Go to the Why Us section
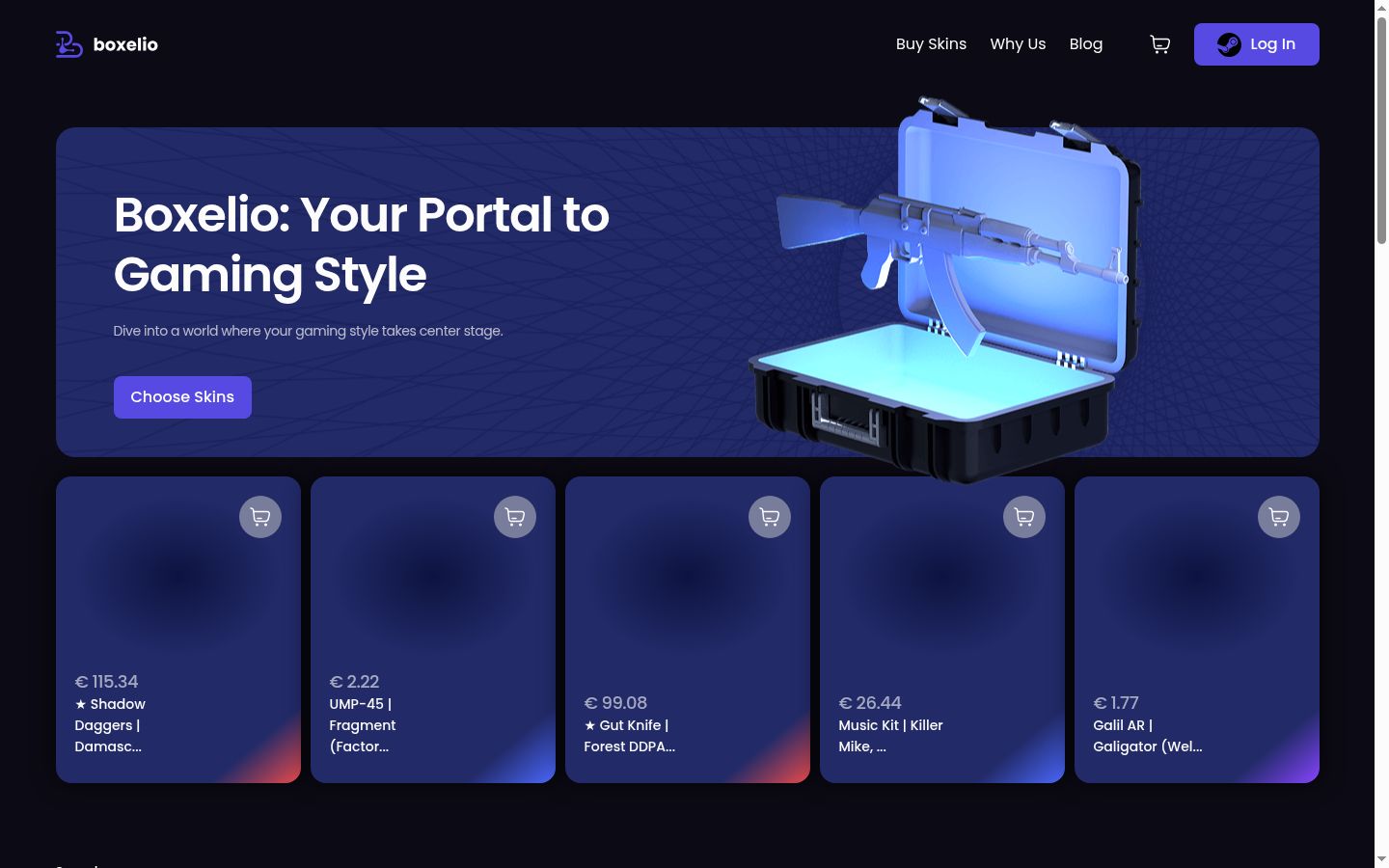1389x868 pixels. (x=1018, y=44)
